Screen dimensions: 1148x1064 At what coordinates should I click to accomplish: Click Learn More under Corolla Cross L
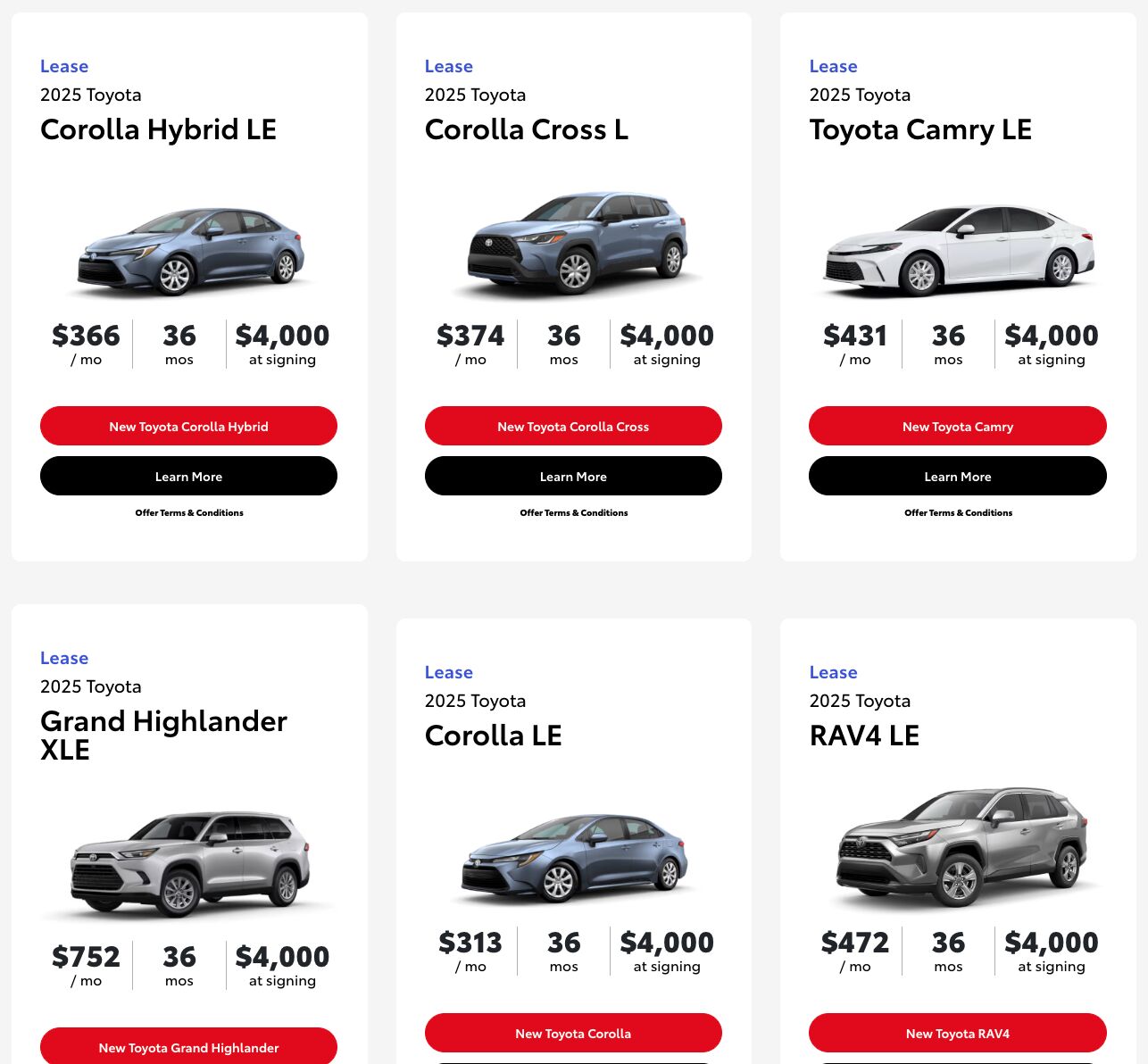point(573,476)
